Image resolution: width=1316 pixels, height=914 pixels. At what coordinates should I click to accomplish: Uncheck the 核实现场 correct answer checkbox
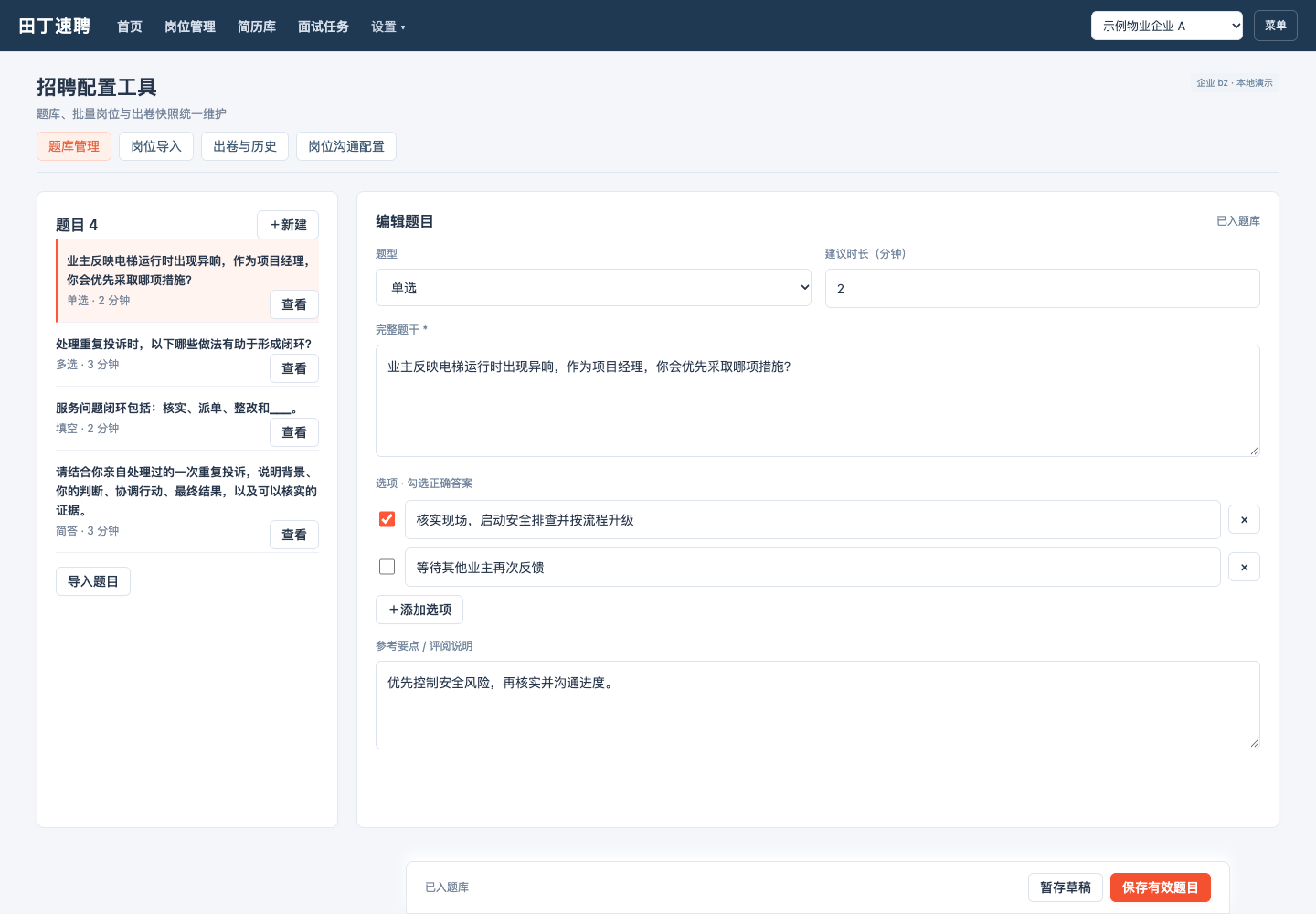point(387,519)
